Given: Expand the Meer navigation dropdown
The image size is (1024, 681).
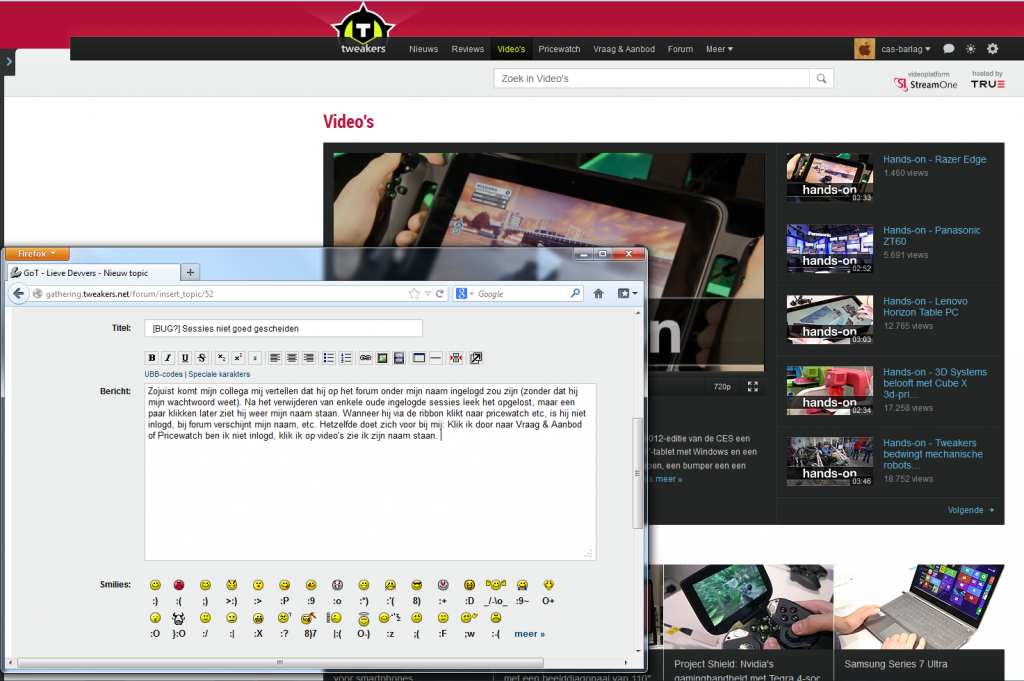Looking at the screenshot, I should pos(719,49).
